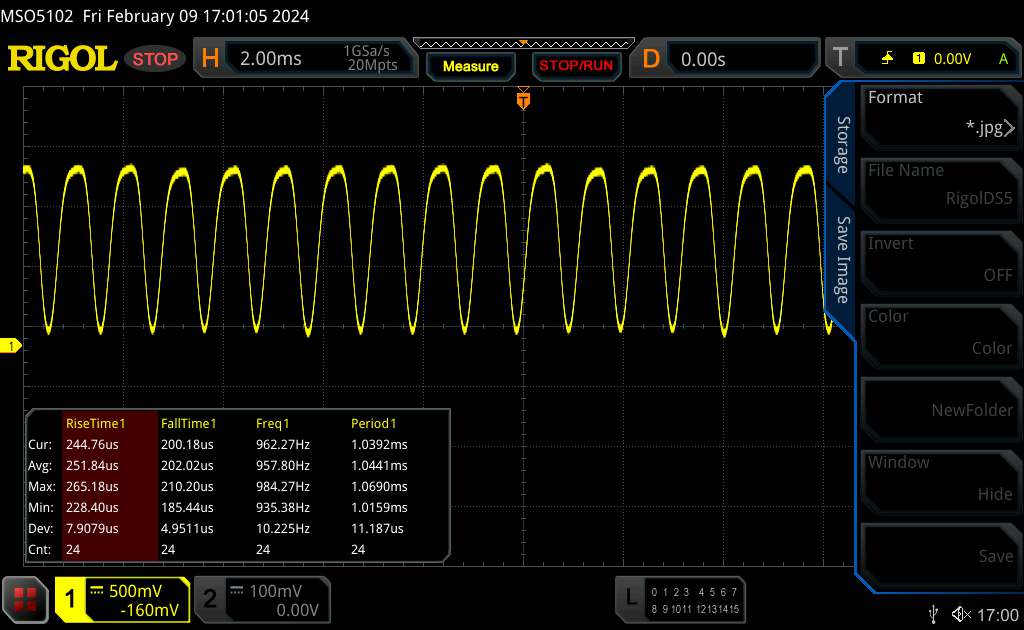The height and width of the screenshot is (630, 1024).
Task: Click the File Name RigolDS5 field
Action: [x=938, y=186]
